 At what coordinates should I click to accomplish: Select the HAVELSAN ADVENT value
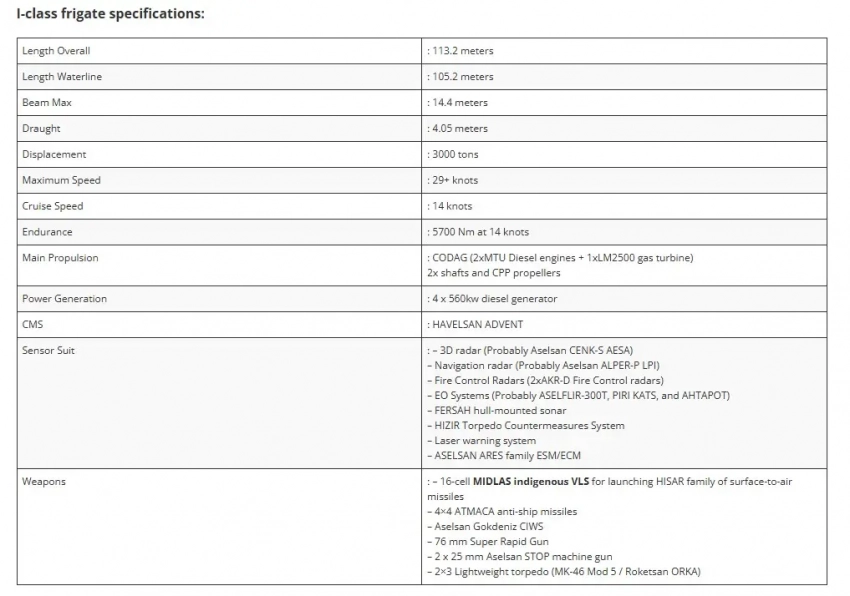pos(476,325)
